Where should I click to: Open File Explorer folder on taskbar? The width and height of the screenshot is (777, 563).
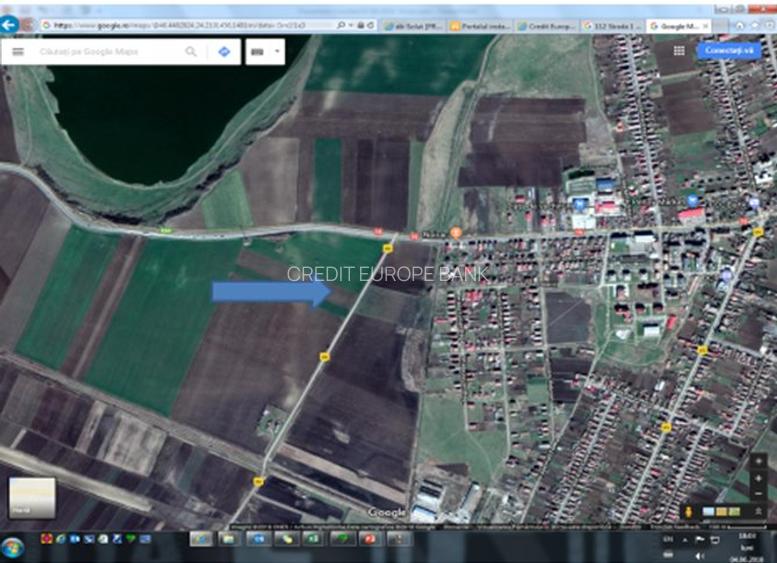228,538
